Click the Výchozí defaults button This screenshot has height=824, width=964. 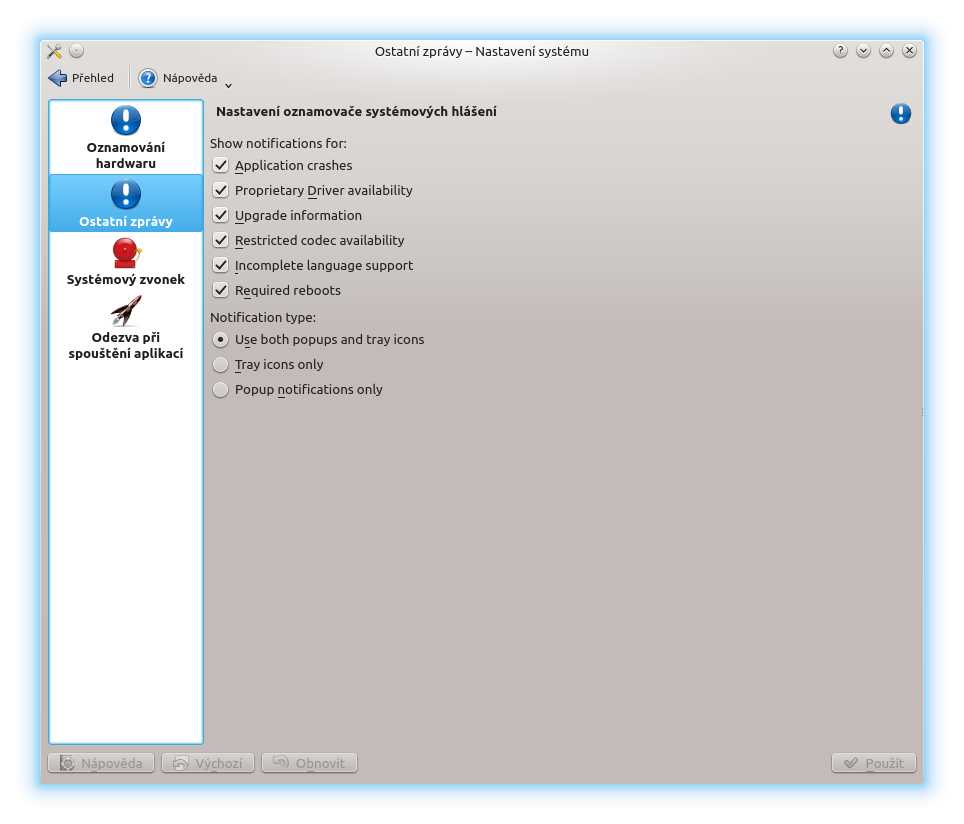click(x=208, y=763)
